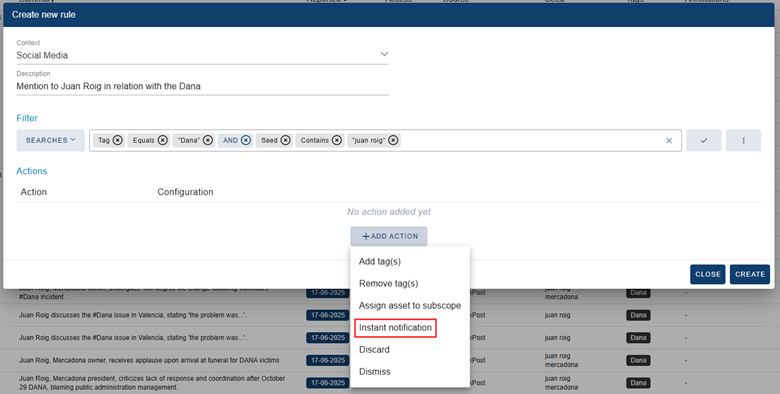Click the Actions section heading

(x=32, y=171)
